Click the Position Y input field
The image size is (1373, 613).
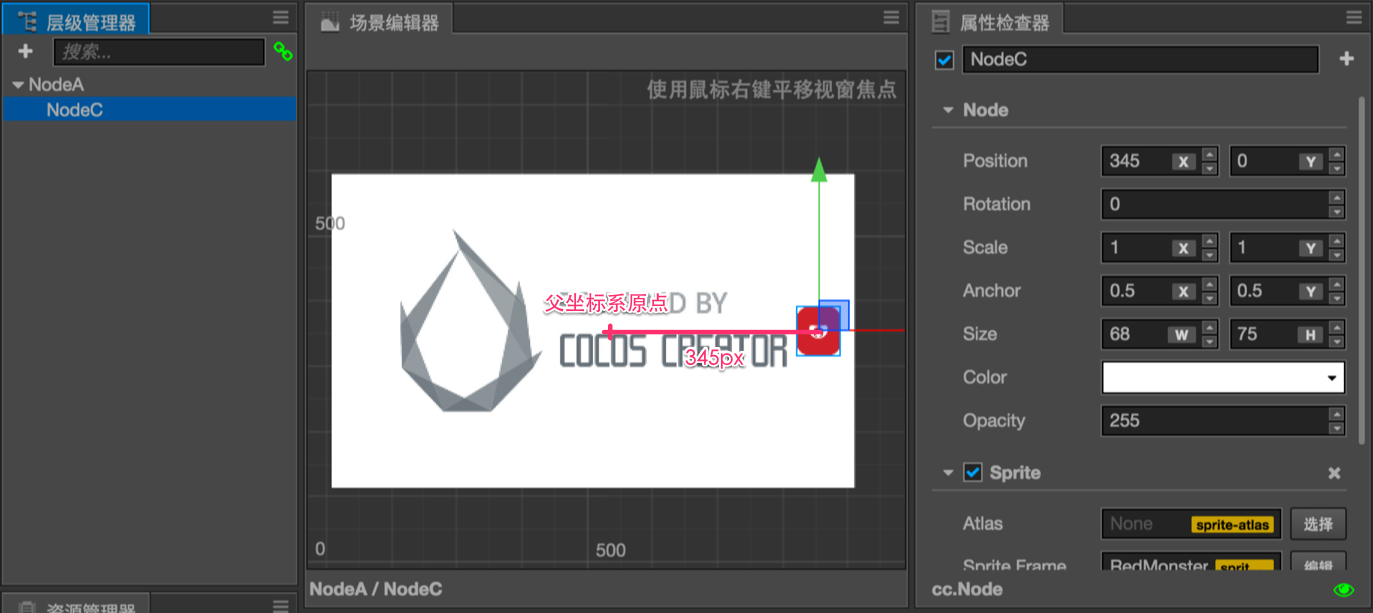click(x=1279, y=161)
